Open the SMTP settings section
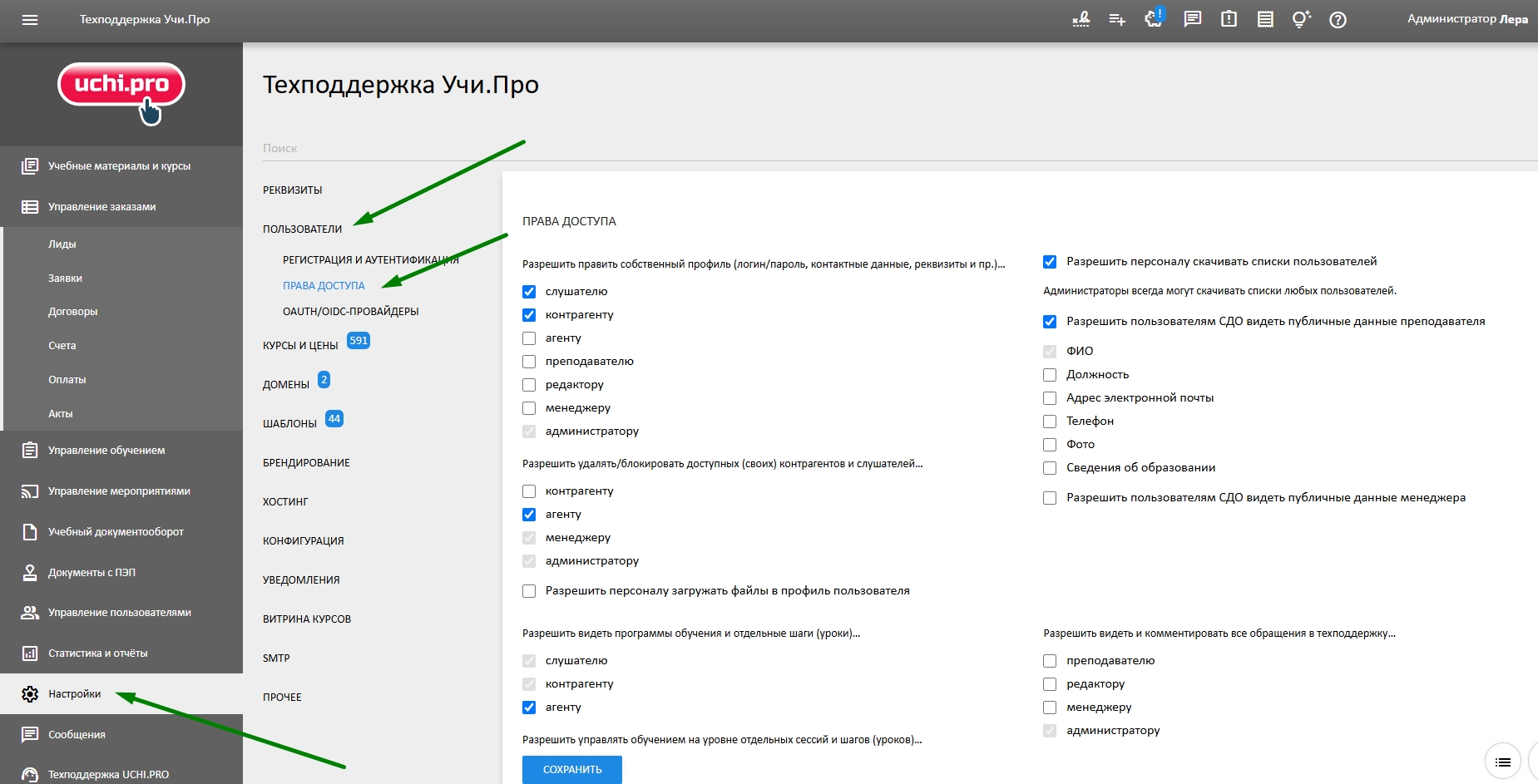The image size is (1538, 784). tap(276, 658)
